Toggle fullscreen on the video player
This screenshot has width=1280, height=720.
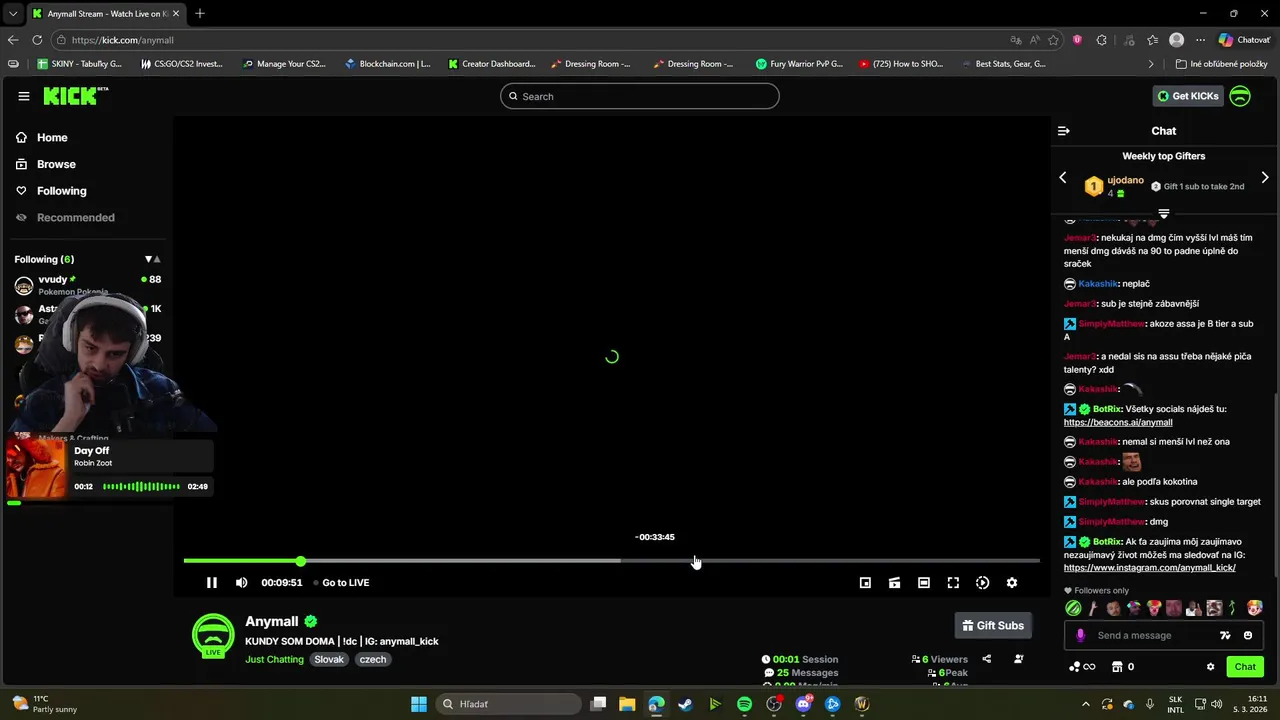click(953, 583)
